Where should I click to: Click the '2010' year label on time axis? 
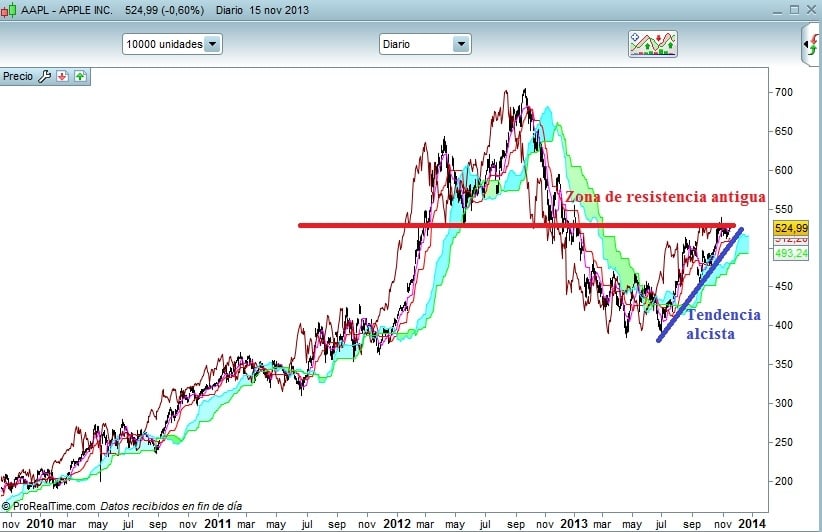(40, 524)
